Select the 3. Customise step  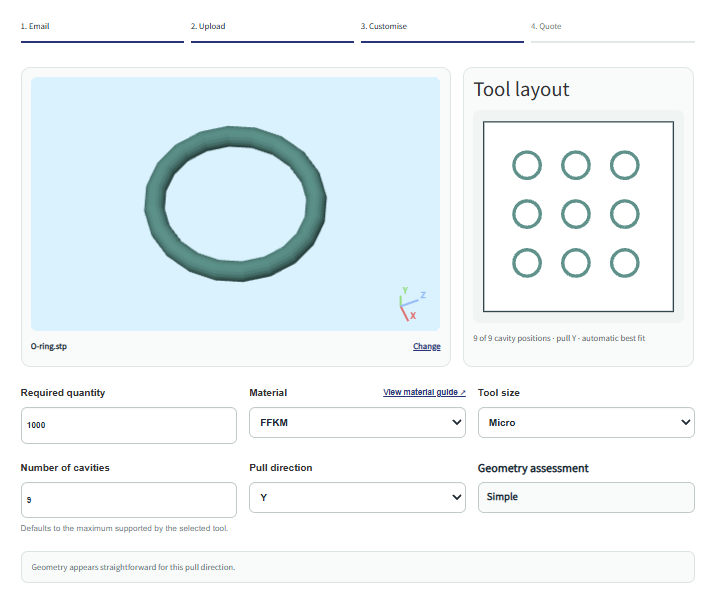[442, 30]
